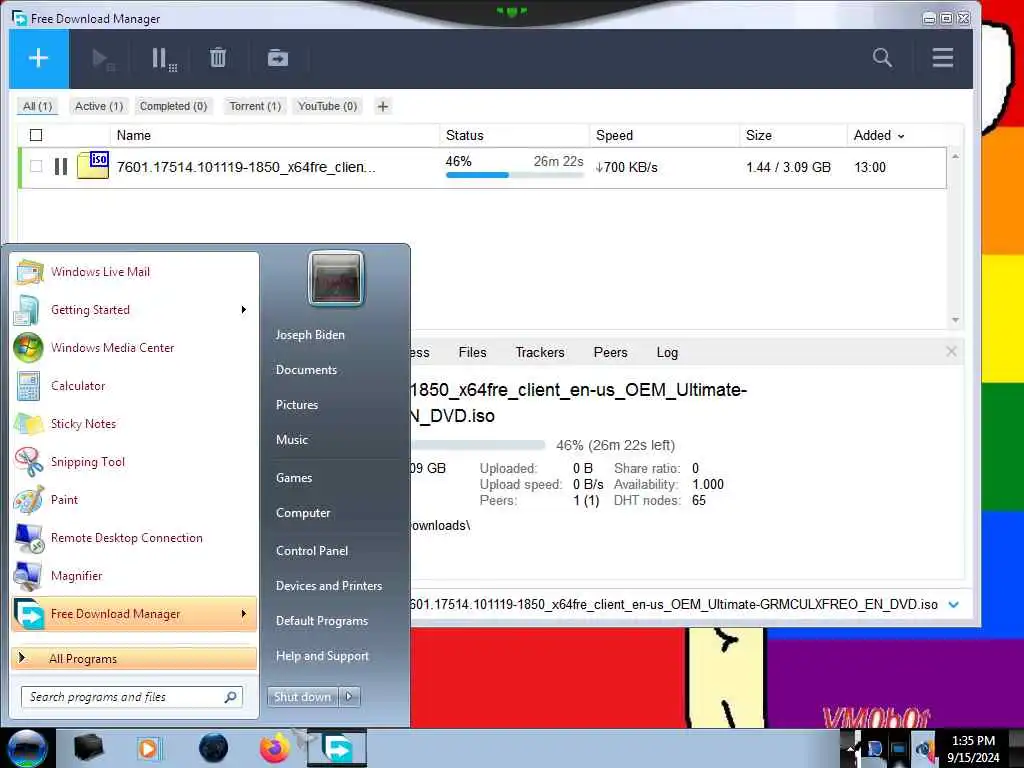Viewport: 1024px width, 768px height.
Task: Open shut down options arrow
Action: click(349, 697)
